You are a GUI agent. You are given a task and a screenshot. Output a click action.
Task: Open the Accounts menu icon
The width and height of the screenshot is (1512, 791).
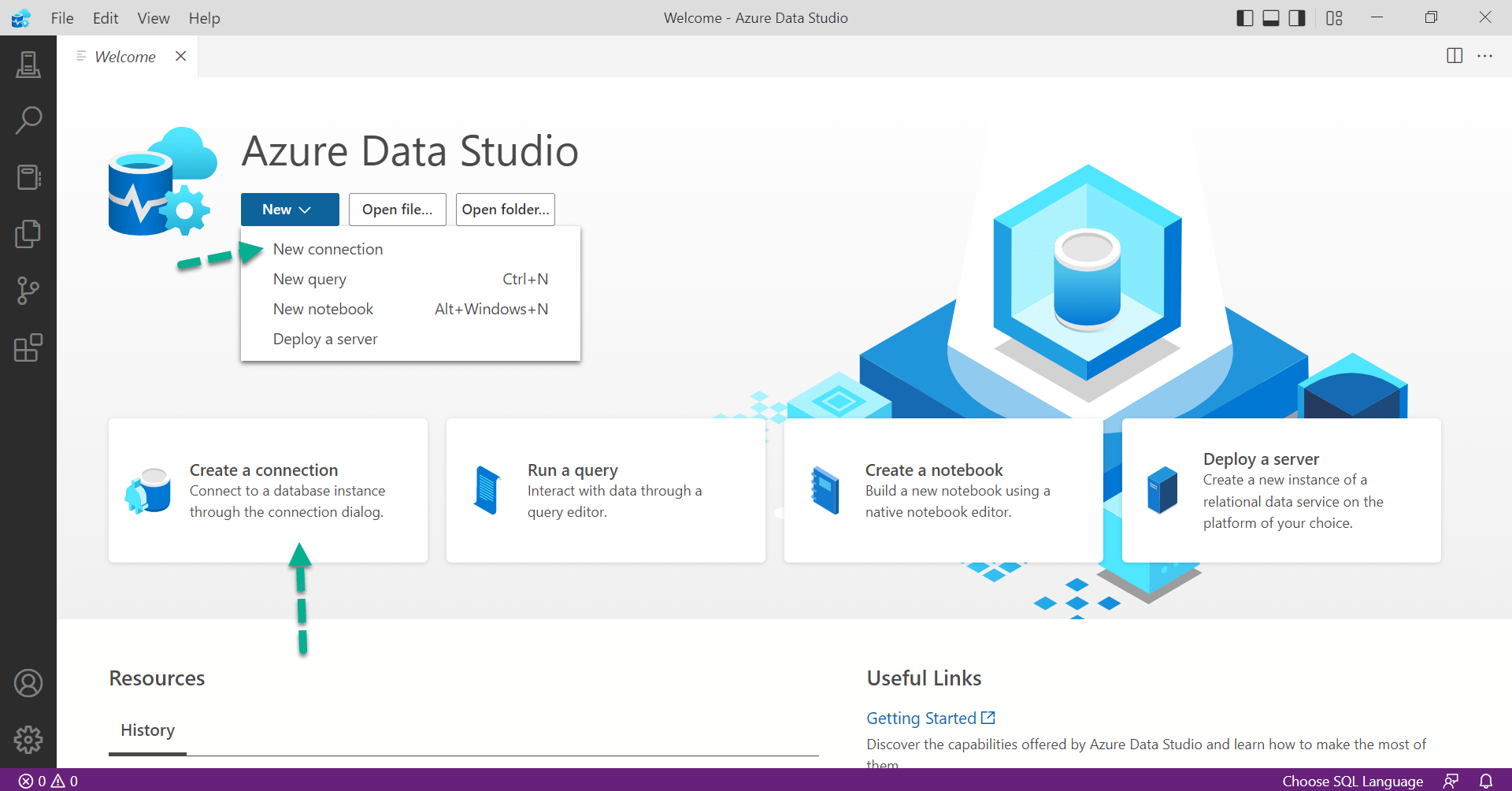[28, 683]
